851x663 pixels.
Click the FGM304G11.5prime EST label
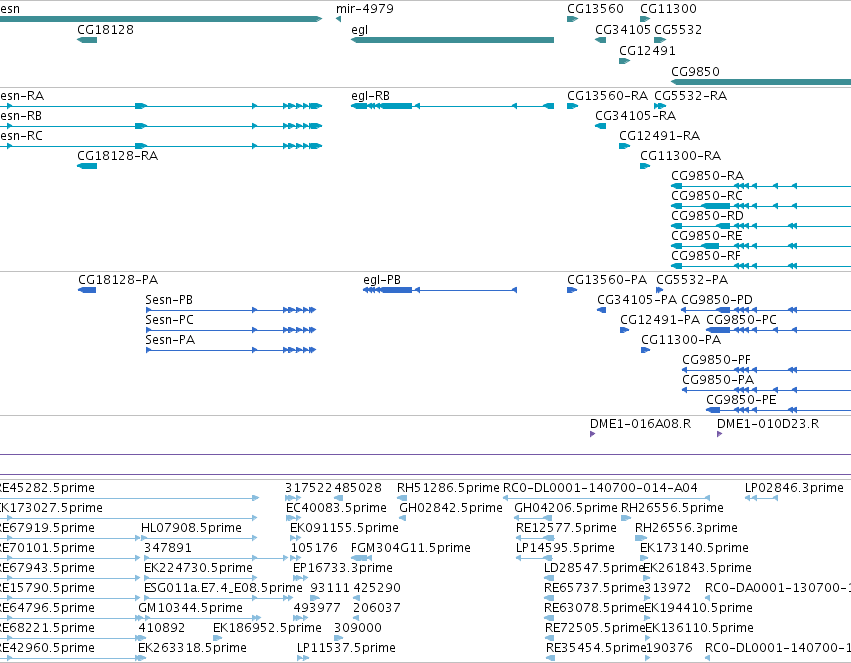(x=411, y=548)
